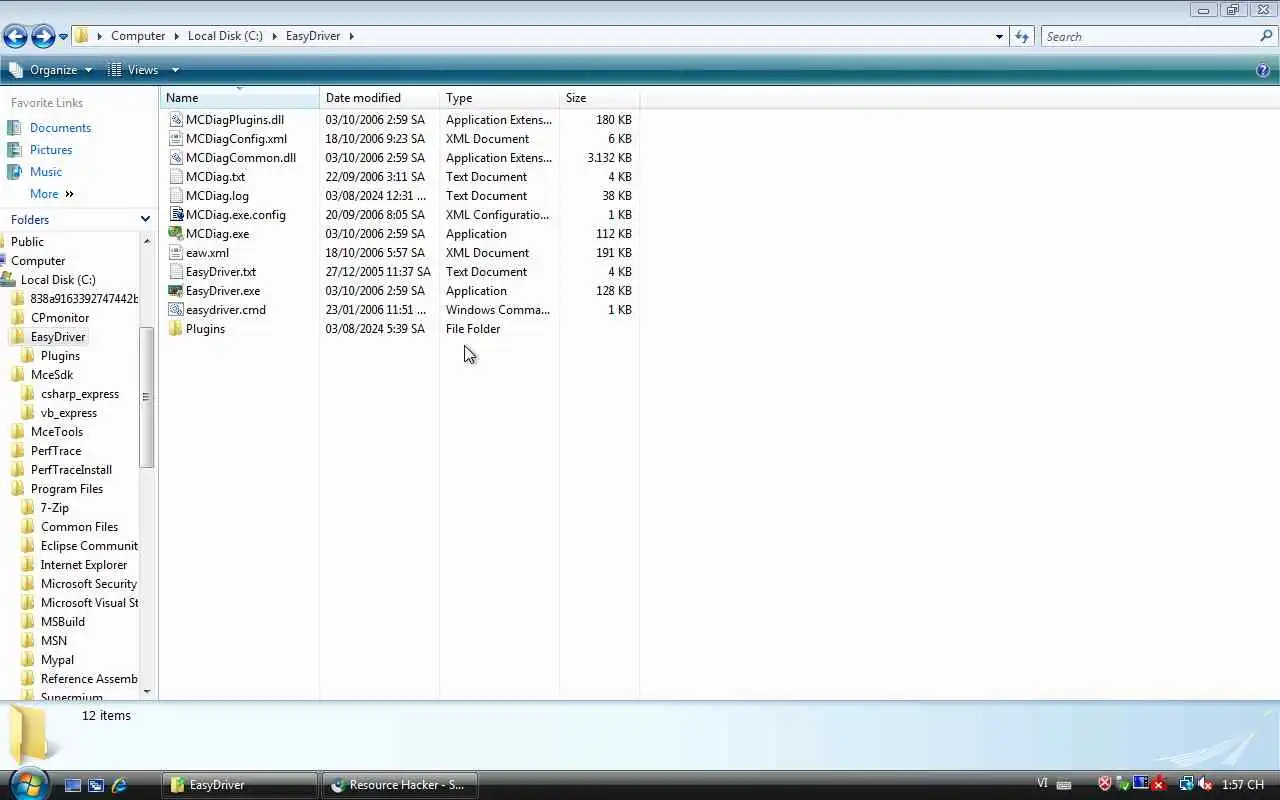Select the 7-Zip folder in the tree
1280x800 pixels.
point(55,508)
